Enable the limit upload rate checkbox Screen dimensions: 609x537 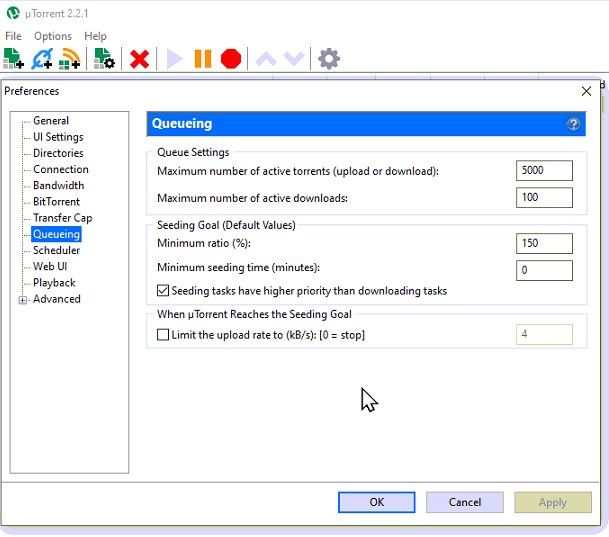[164, 335]
